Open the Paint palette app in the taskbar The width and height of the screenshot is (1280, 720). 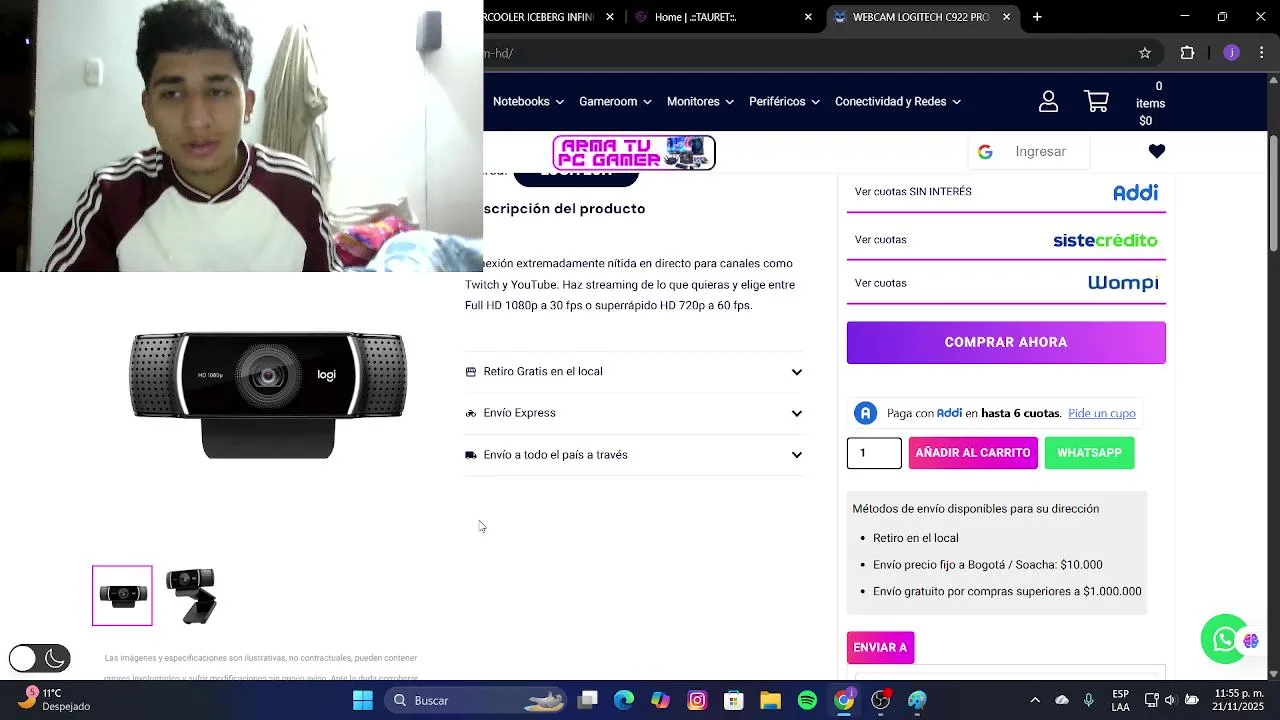tap(917, 700)
